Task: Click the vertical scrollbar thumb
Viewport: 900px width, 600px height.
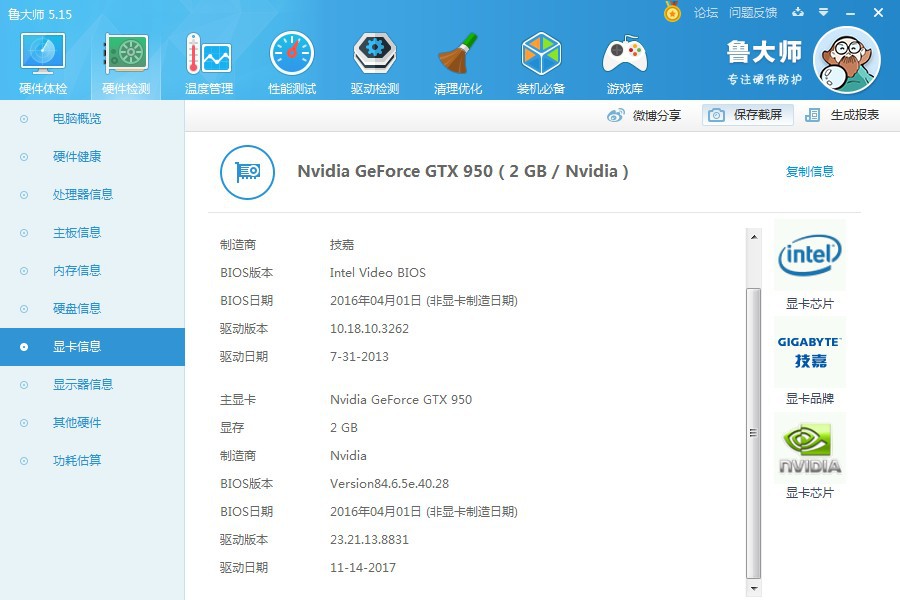Action: click(x=754, y=433)
